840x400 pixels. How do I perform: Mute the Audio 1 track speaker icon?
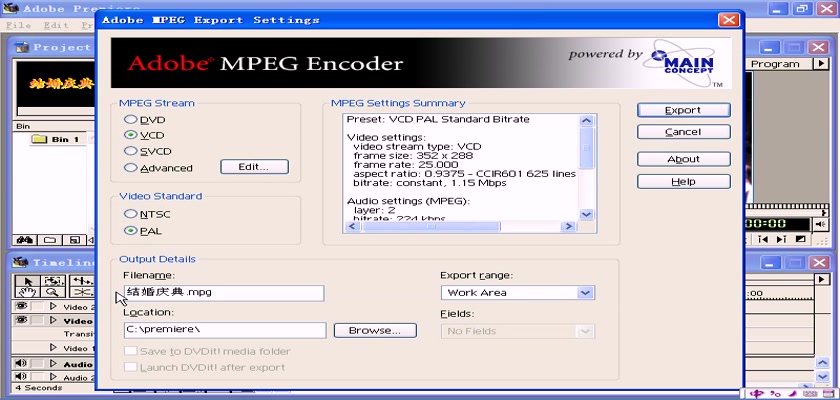tap(21, 364)
